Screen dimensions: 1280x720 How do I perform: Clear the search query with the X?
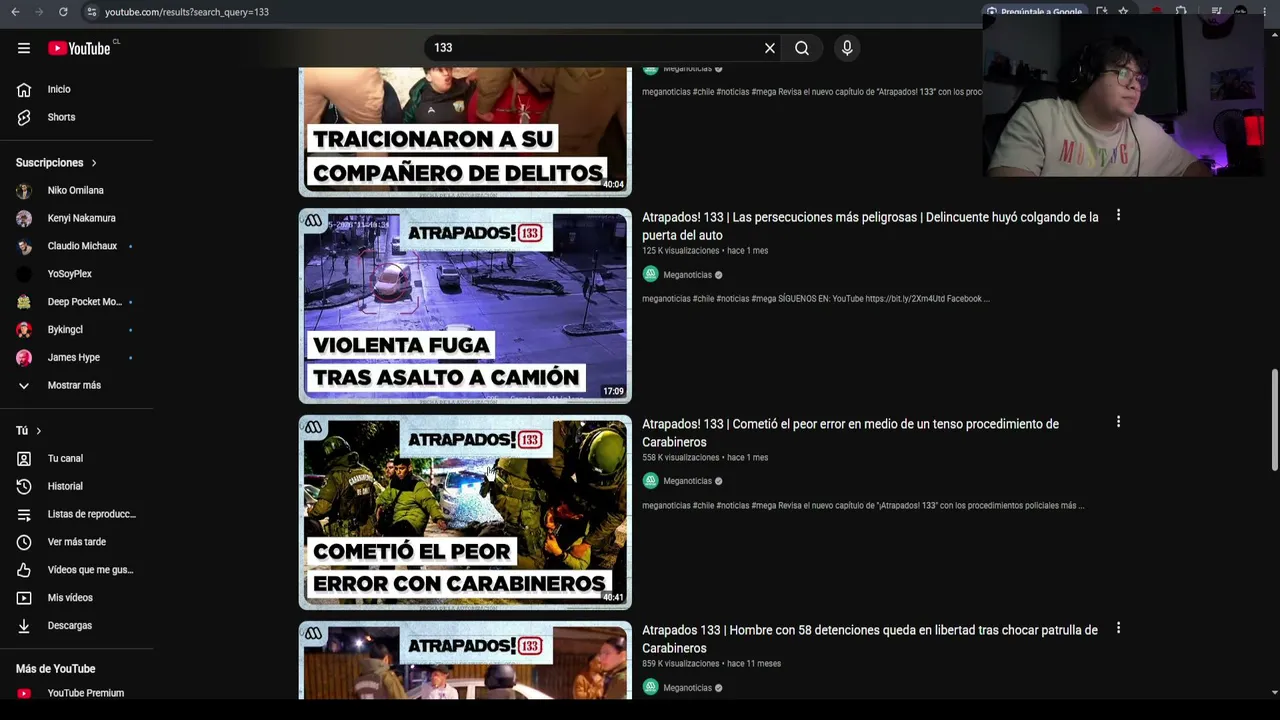pyautogui.click(x=770, y=48)
